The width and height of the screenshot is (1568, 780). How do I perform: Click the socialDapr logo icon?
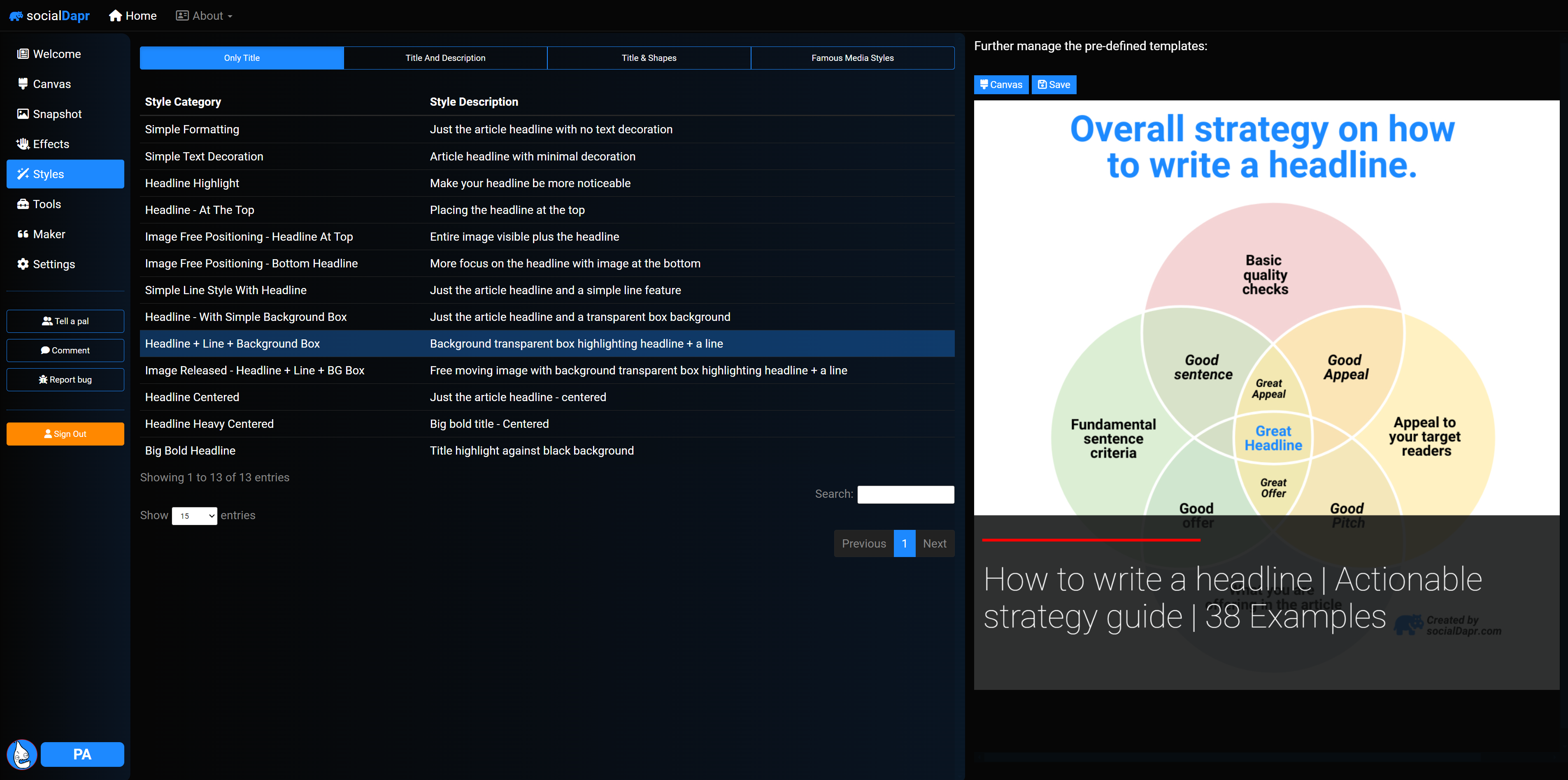[x=16, y=16]
